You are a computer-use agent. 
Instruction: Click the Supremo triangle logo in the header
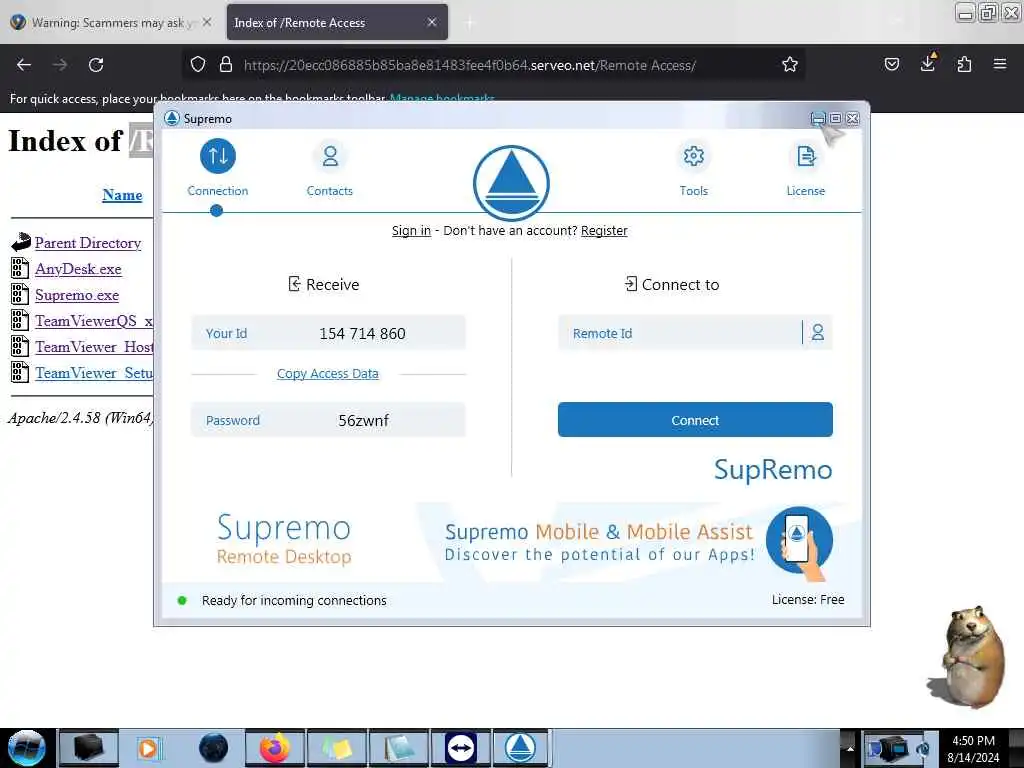click(x=511, y=183)
